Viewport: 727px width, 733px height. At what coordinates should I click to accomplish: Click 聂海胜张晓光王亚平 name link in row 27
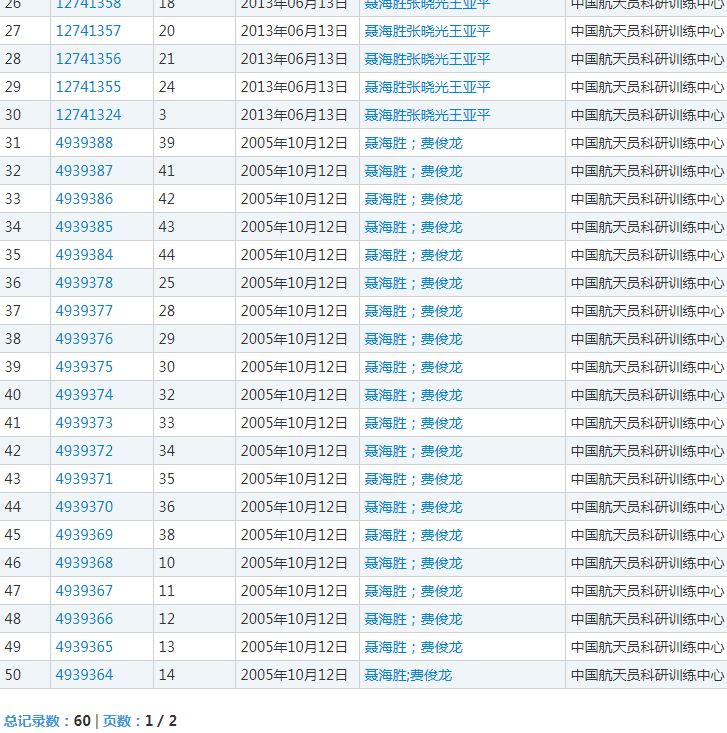tap(427, 31)
